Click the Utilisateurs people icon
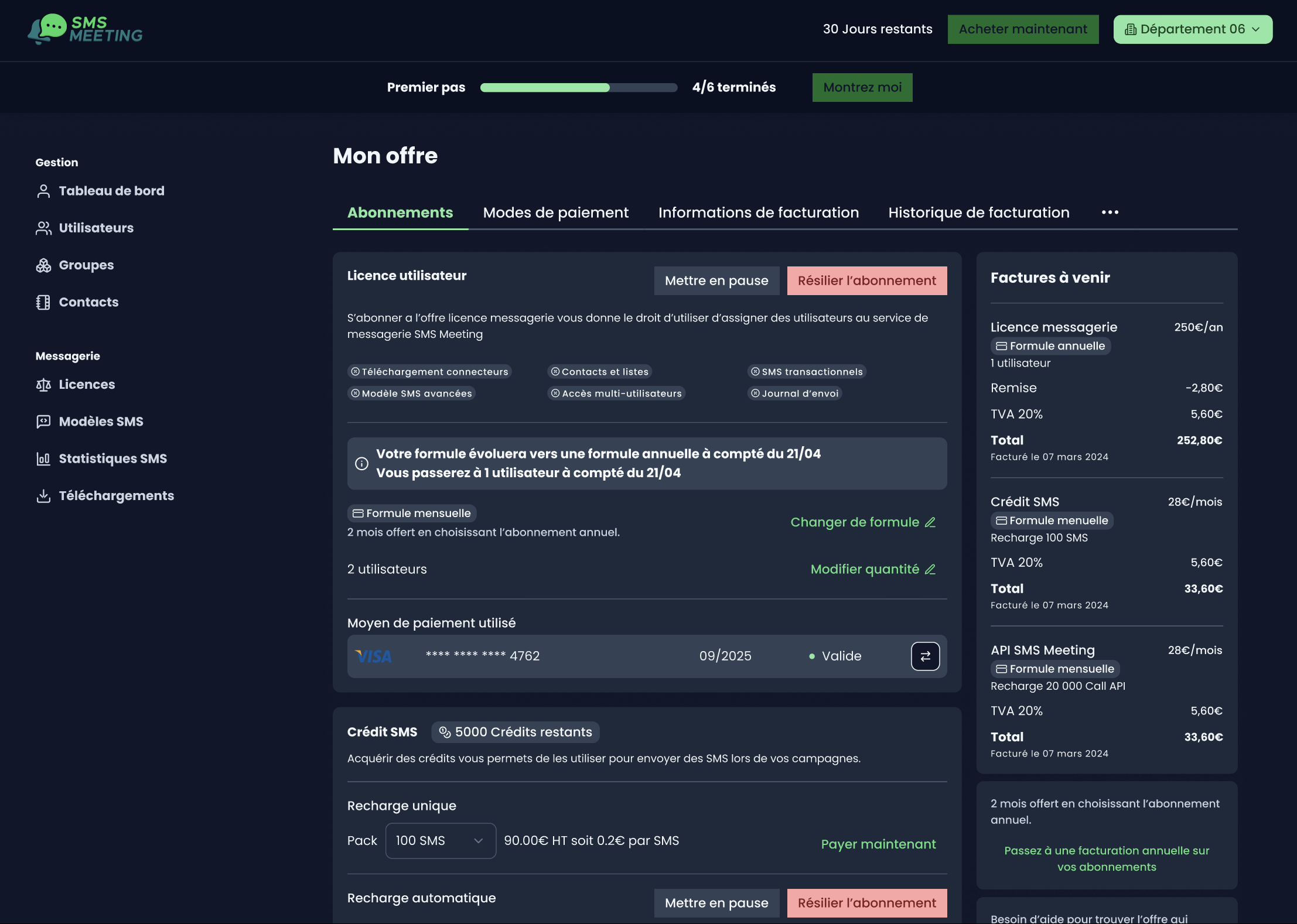This screenshot has width=1297, height=924. pyautogui.click(x=43, y=228)
